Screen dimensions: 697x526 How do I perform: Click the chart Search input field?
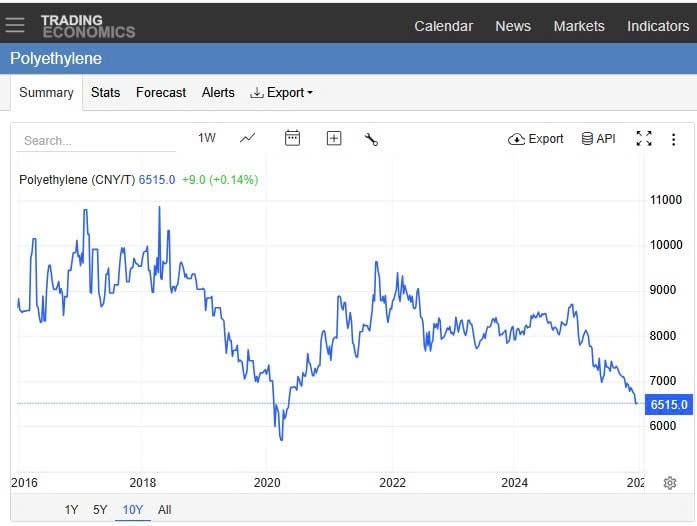coord(95,141)
